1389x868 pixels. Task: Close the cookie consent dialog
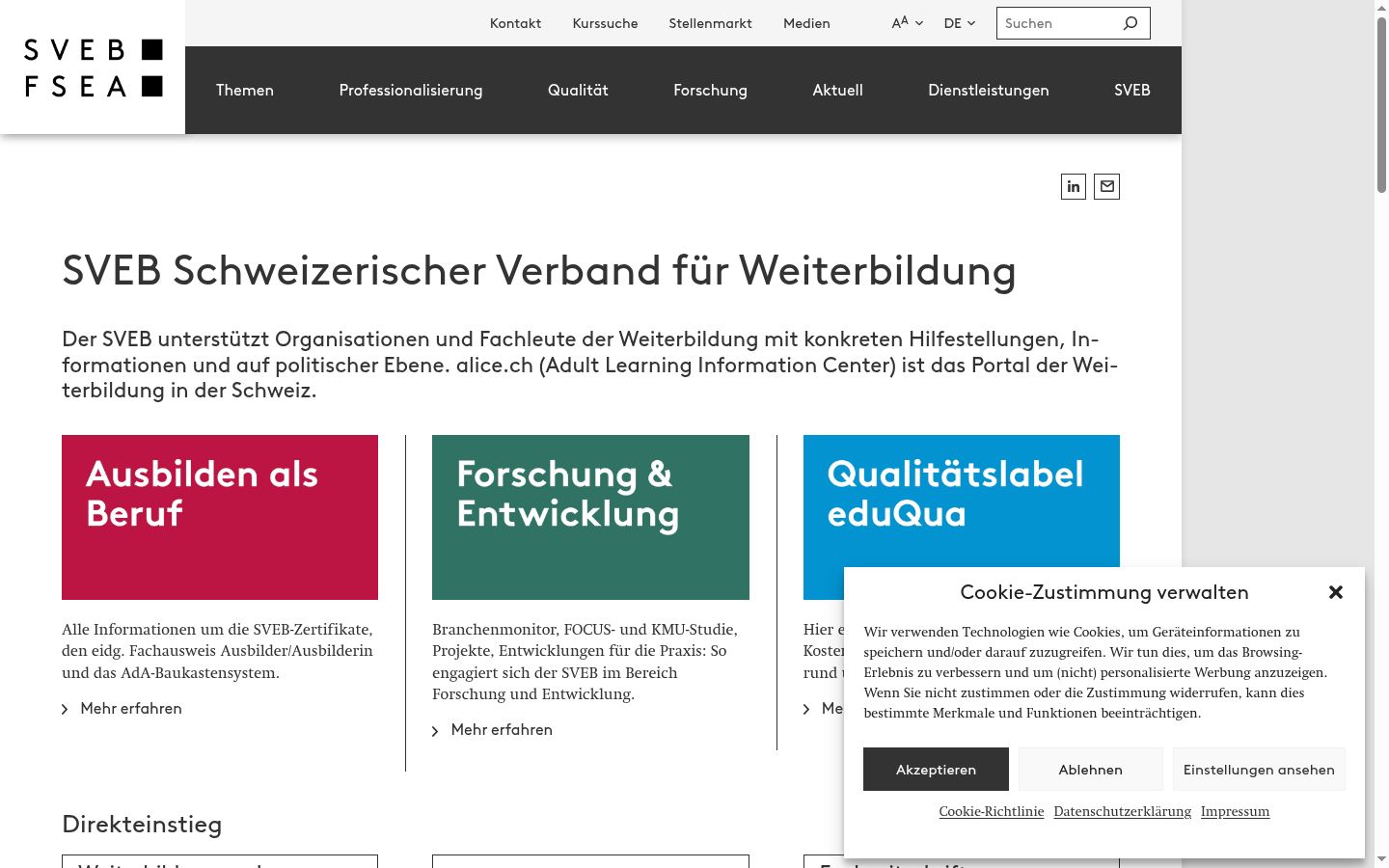point(1336,592)
